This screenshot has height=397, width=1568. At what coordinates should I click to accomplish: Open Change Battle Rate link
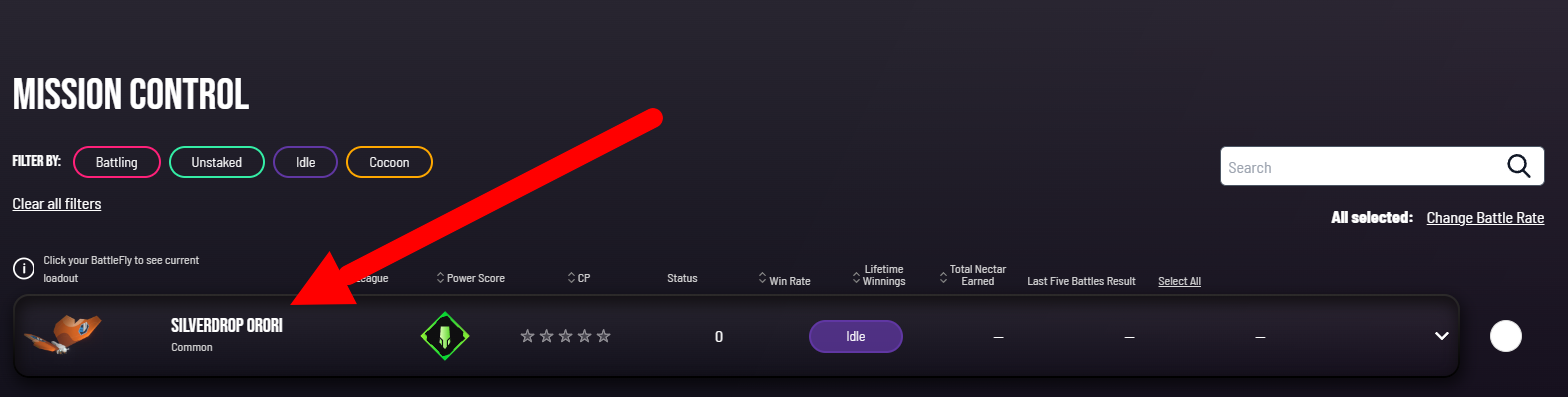point(1485,218)
